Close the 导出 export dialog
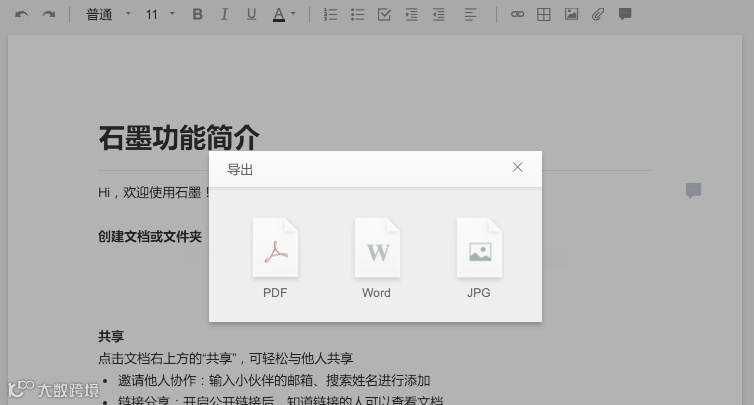The width and height of the screenshot is (754, 405). click(517, 167)
